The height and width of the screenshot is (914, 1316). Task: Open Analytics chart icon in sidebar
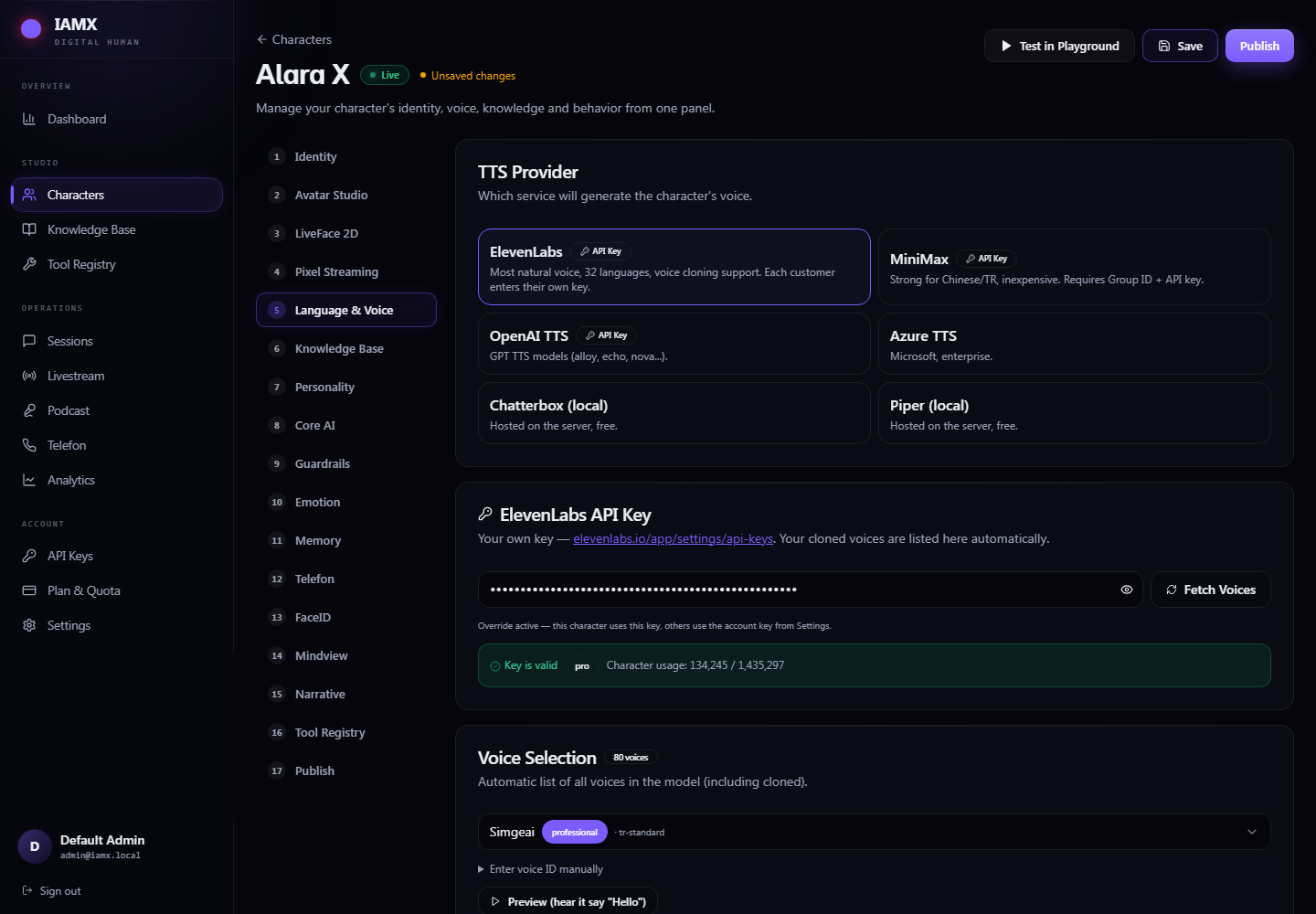point(29,480)
